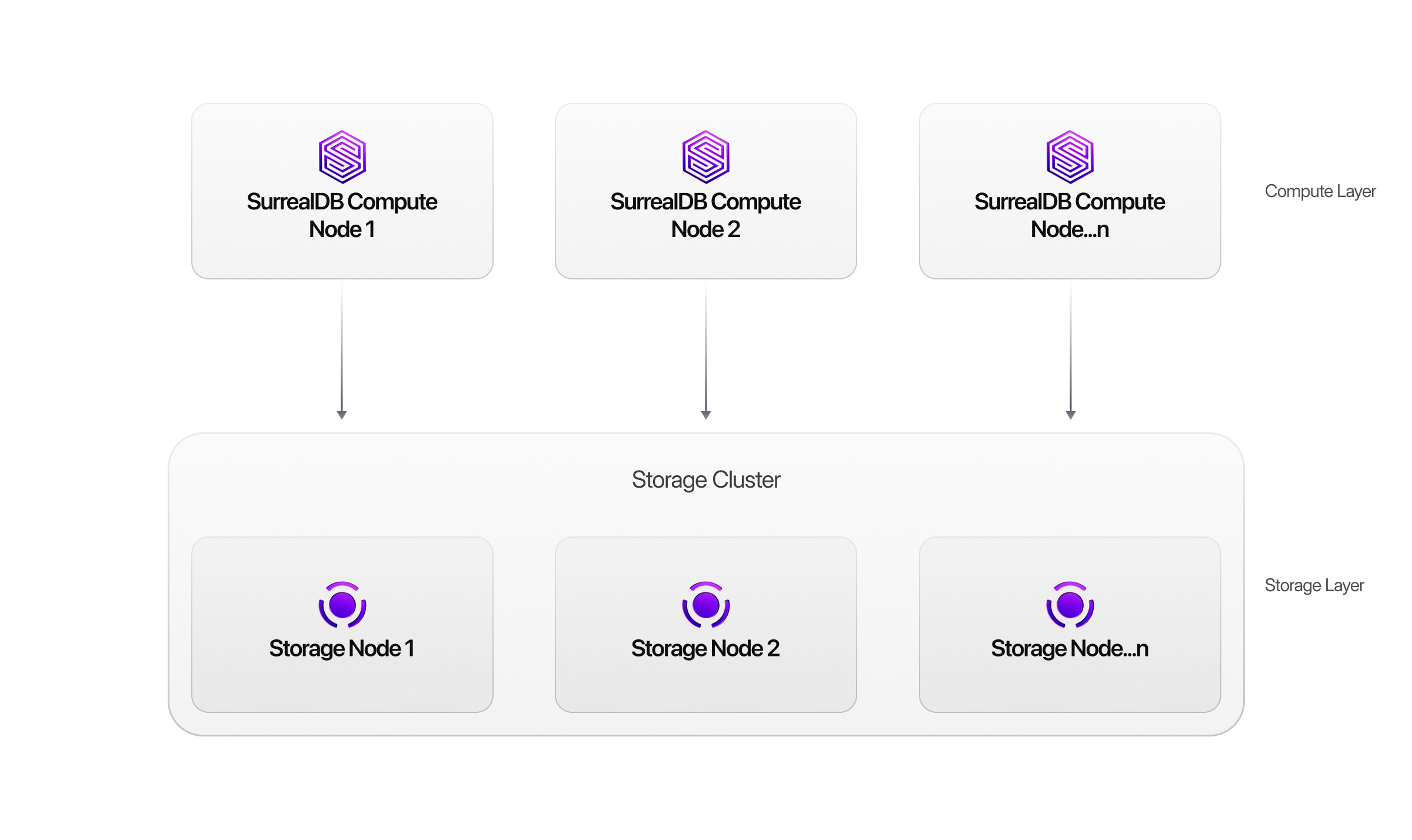Click the "Storage Node...n" text
The image size is (1412, 840).
1070,648
